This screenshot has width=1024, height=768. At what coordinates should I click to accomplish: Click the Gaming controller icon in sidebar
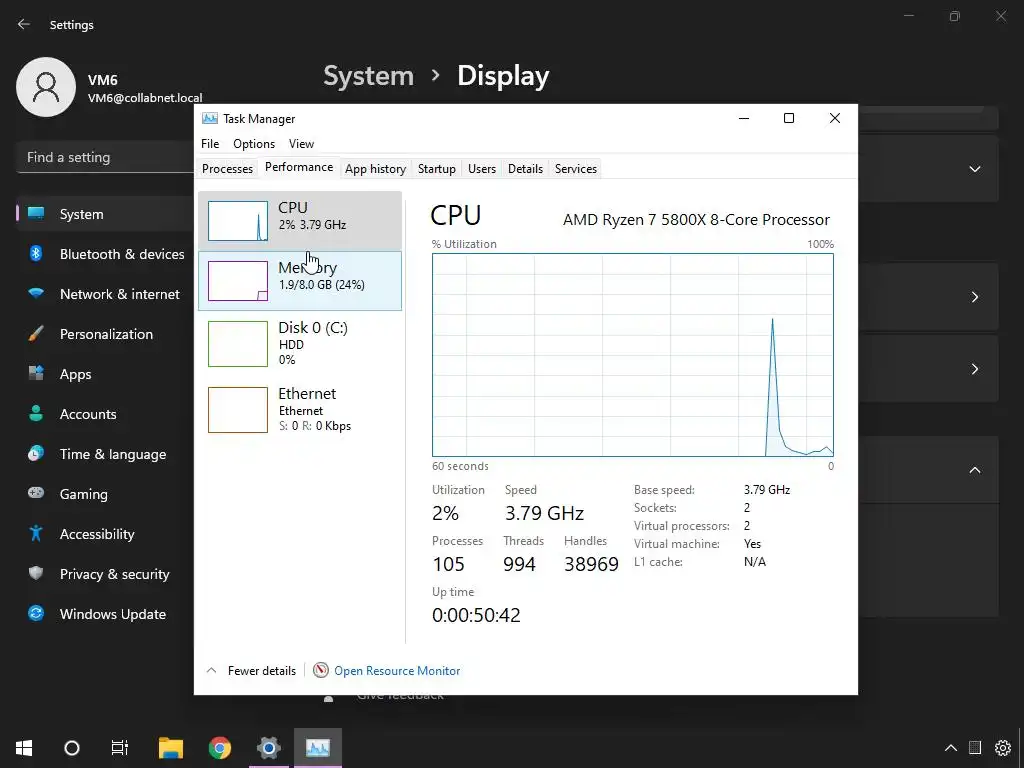36,493
